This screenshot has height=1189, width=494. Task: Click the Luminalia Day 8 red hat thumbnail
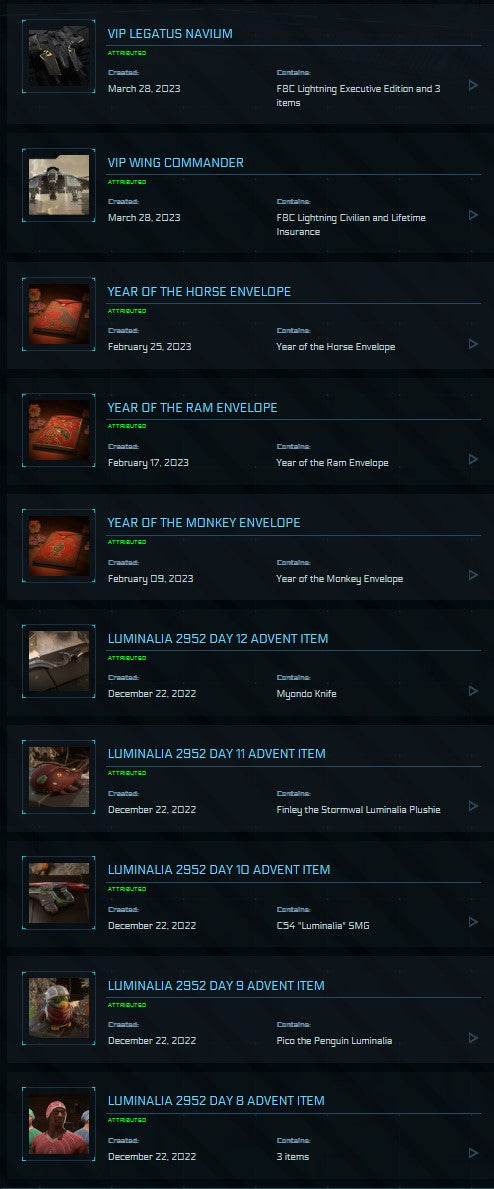coord(59,1124)
